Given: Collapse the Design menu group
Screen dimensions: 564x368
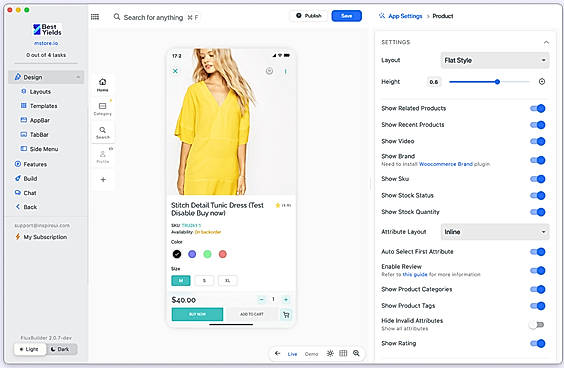Looking at the screenshot, I should 78,77.
